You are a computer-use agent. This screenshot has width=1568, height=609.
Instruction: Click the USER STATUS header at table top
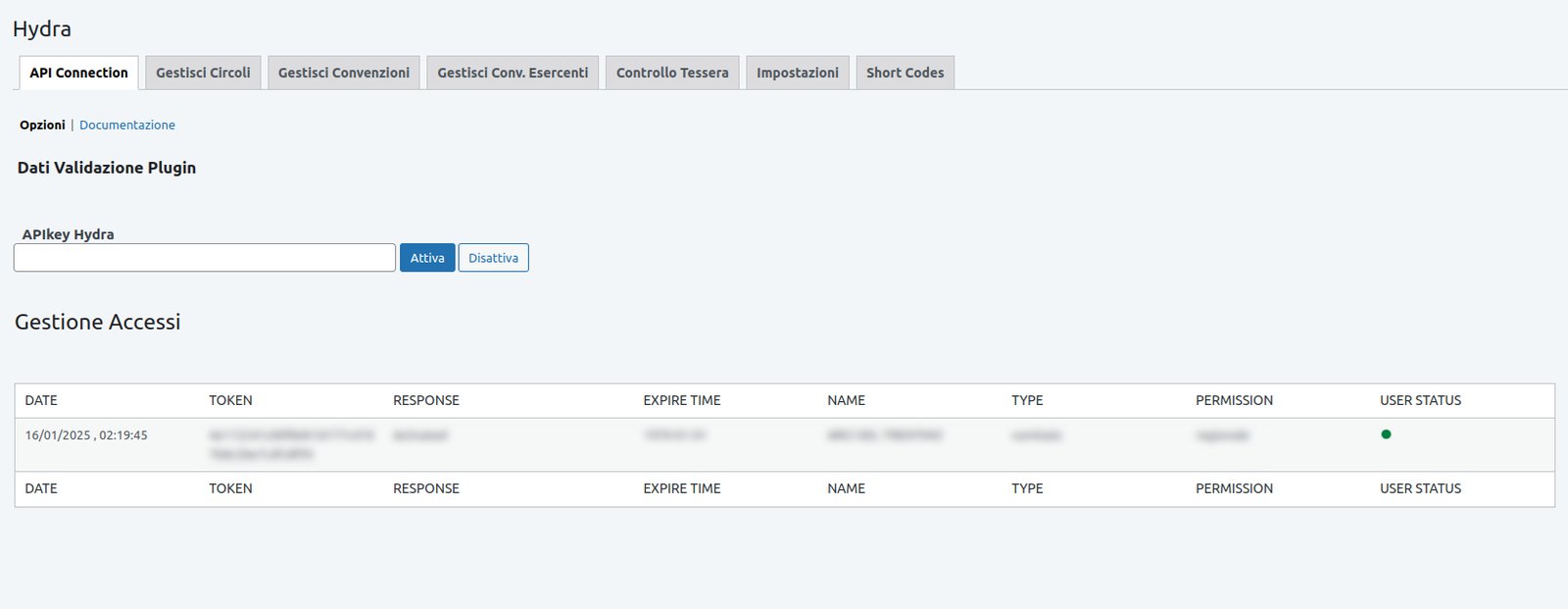point(1420,400)
